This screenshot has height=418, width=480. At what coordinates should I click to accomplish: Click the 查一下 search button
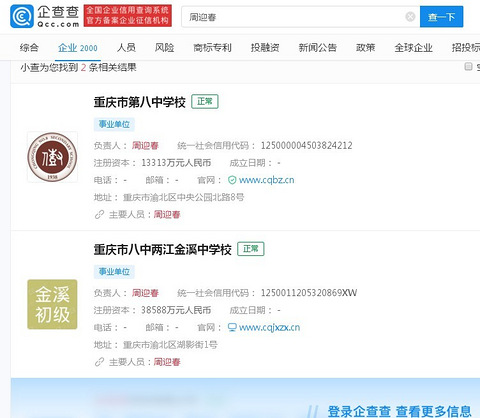click(x=441, y=16)
